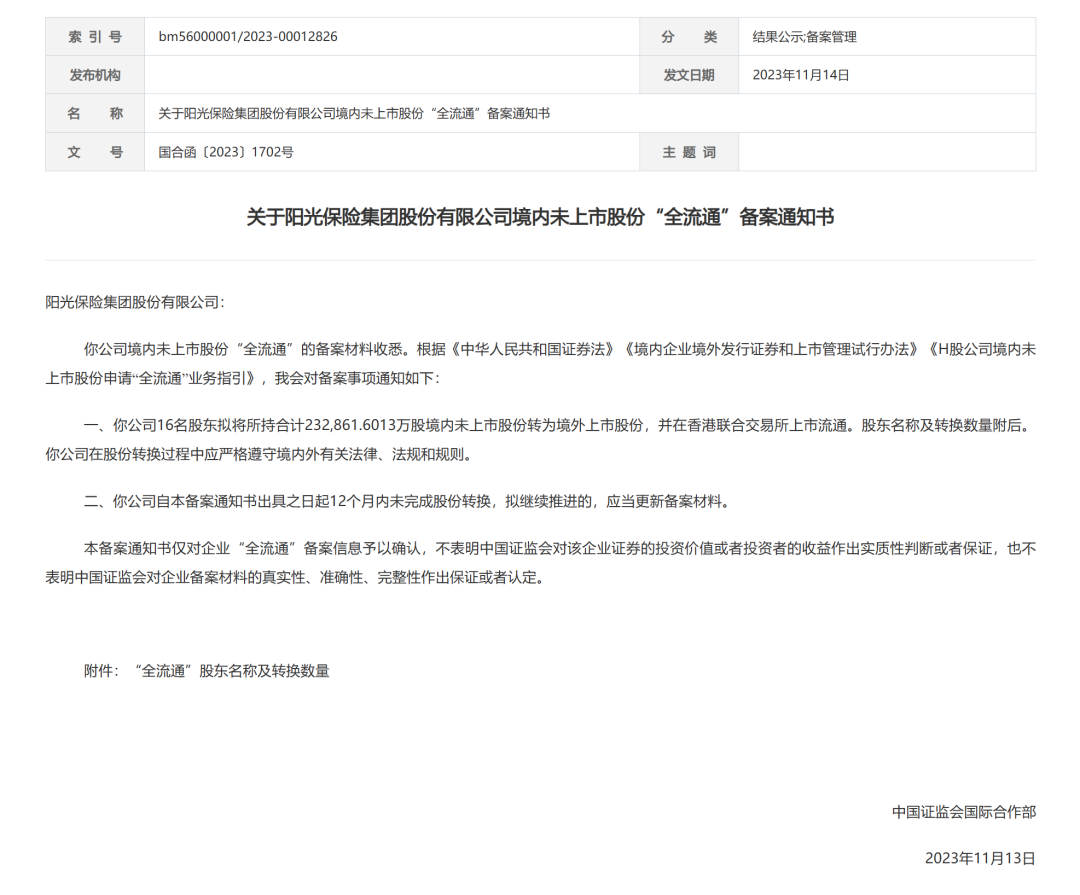Open attachment “全流通”股东名称及转换数量
Viewport: 1080px width, 895px height.
coord(233,671)
